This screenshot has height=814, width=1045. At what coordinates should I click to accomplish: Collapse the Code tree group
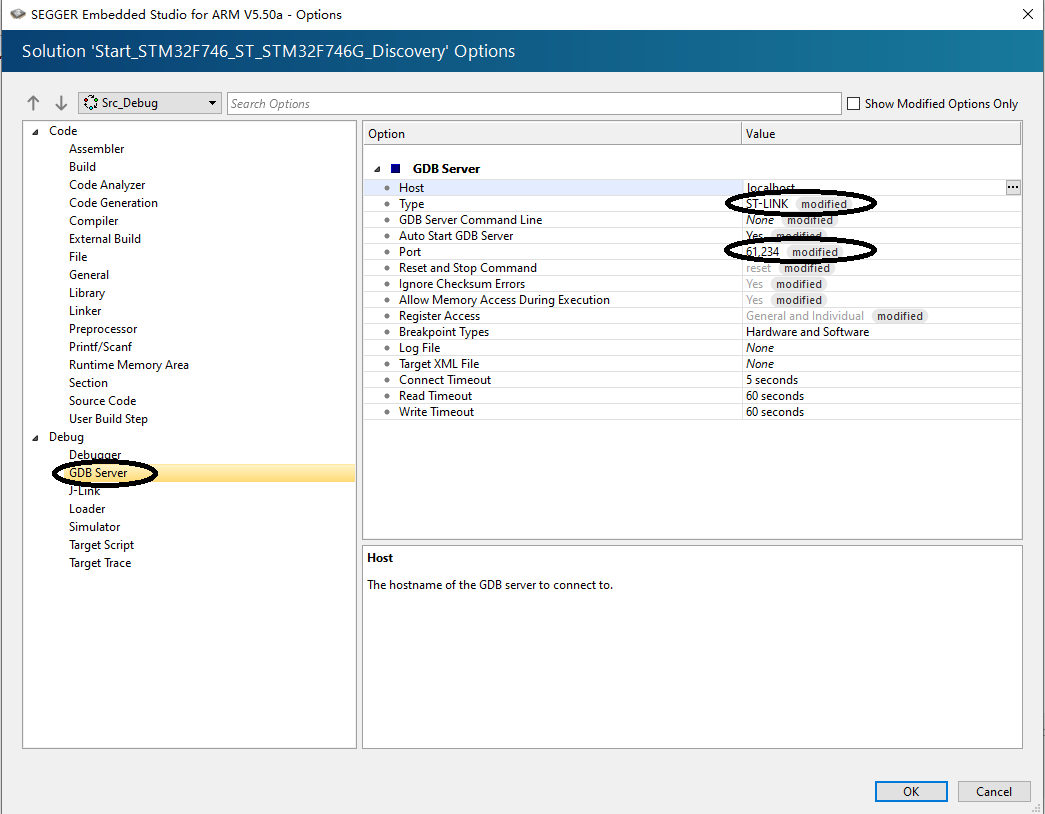click(x=35, y=131)
